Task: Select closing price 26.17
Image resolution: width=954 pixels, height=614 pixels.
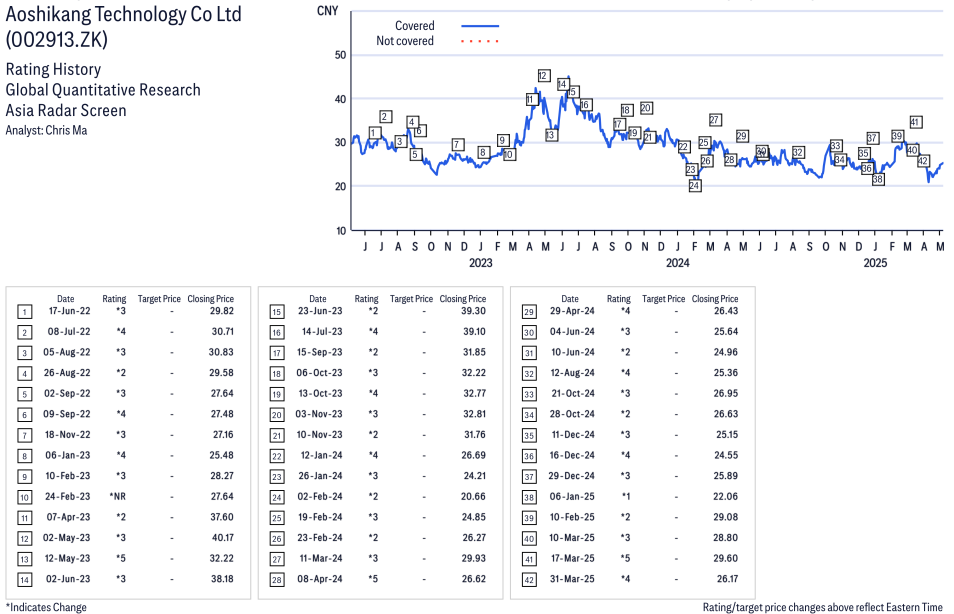Action: click(x=728, y=579)
